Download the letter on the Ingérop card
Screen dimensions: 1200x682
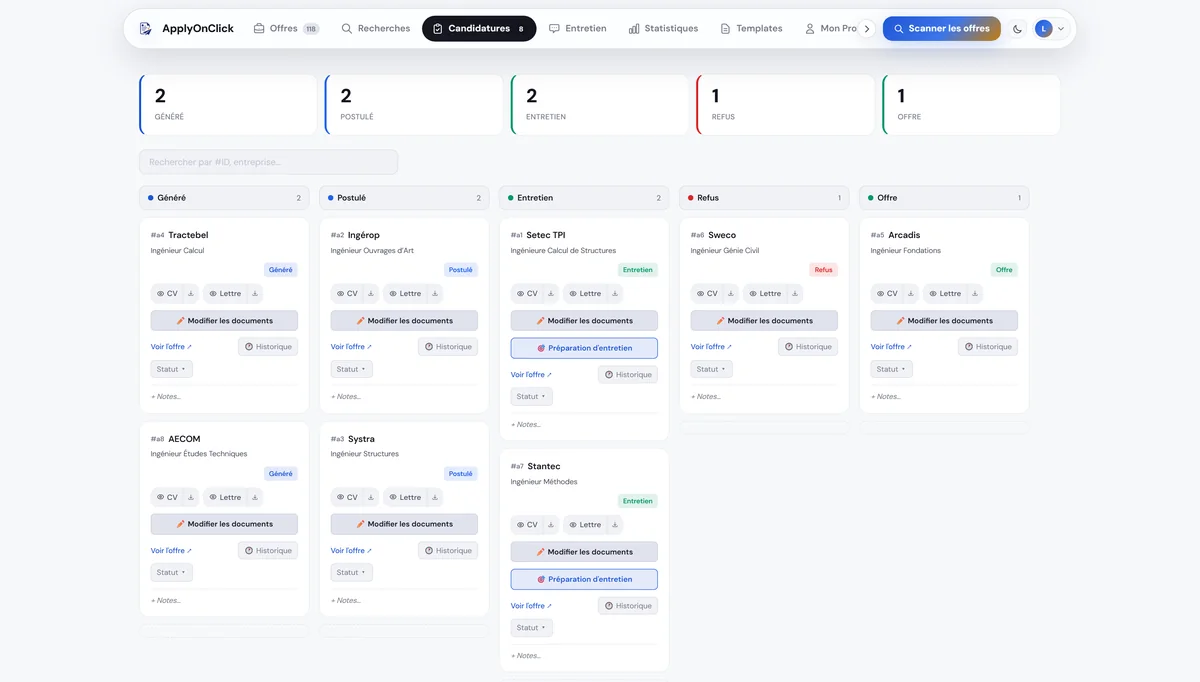tap(435, 294)
